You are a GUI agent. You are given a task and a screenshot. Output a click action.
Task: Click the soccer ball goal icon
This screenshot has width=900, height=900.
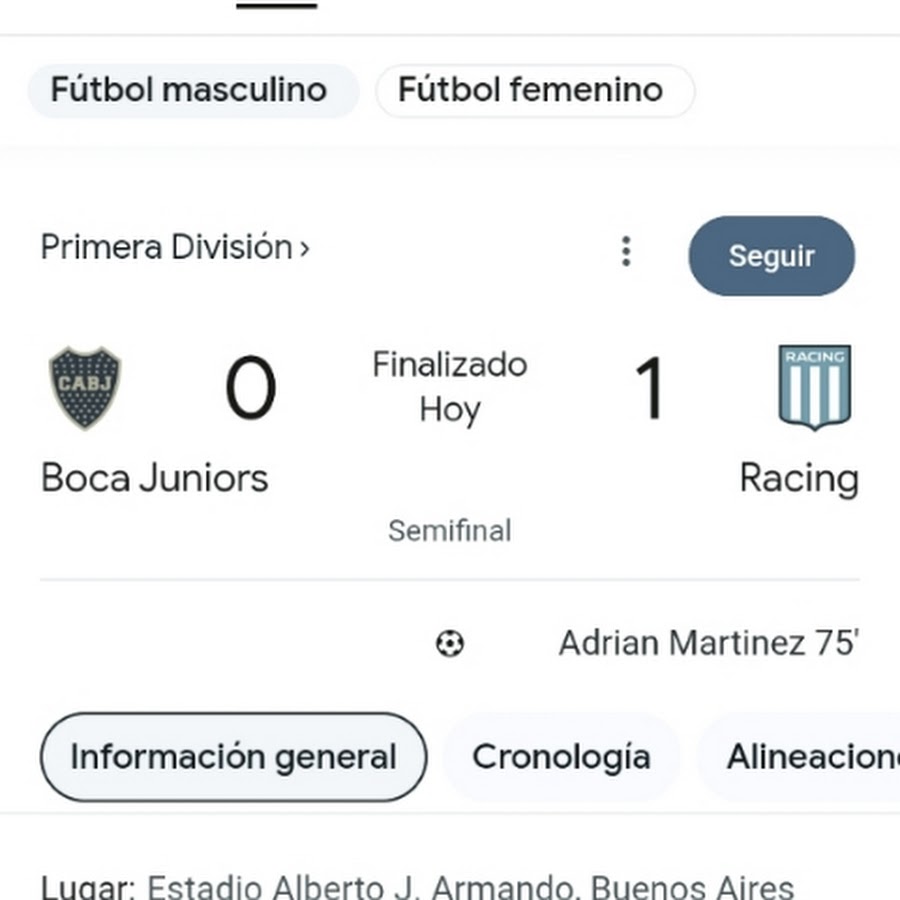450,643
